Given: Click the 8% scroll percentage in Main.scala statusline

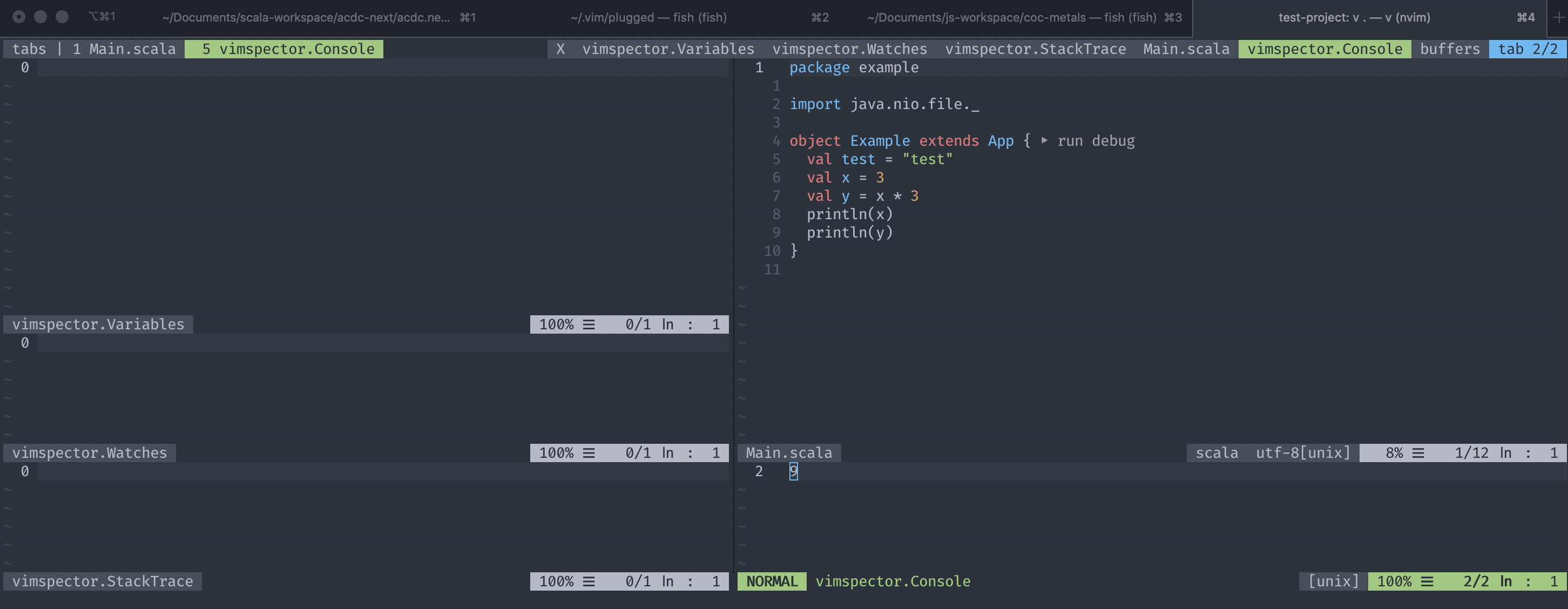Looking at the screenshot, I should pyautogui.click(x=1394, y=452).
